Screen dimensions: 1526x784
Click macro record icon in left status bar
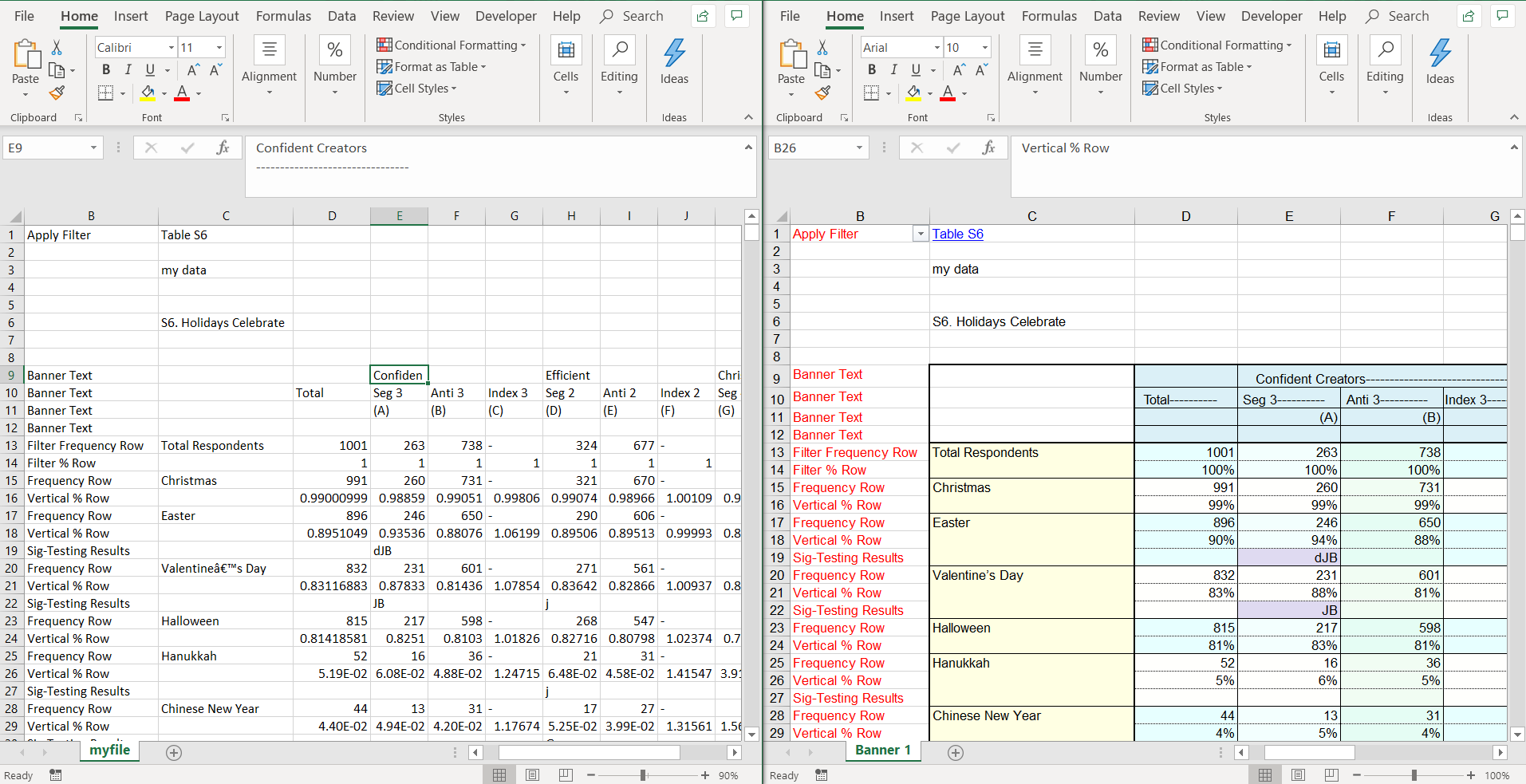pyautogui.click(x=55, y=775)
